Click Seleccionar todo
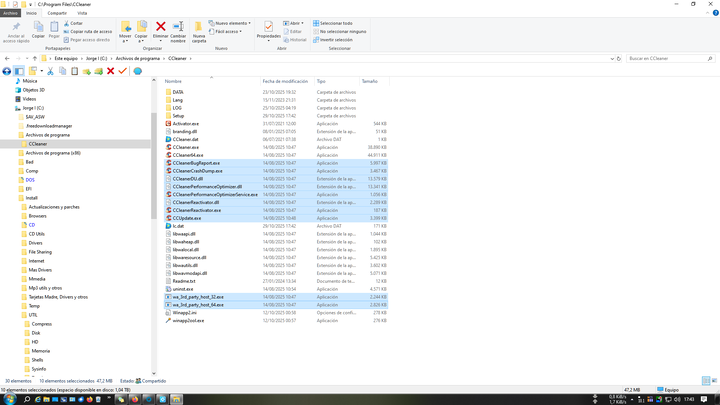Screen dimensions: 720x405 click(333, 23)
